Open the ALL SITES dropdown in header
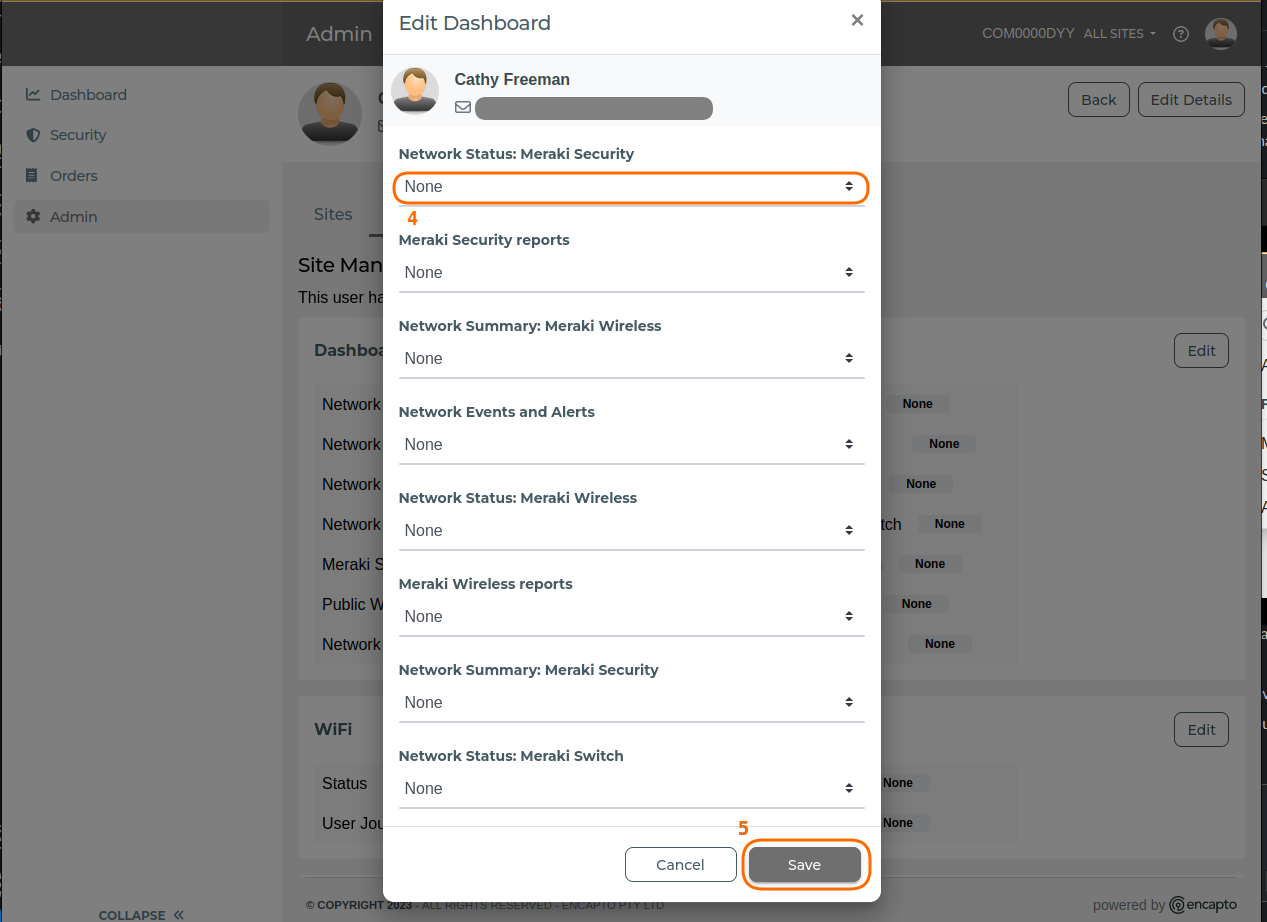This screenshot has height=922, width=1267. [x=1120, y=34]
